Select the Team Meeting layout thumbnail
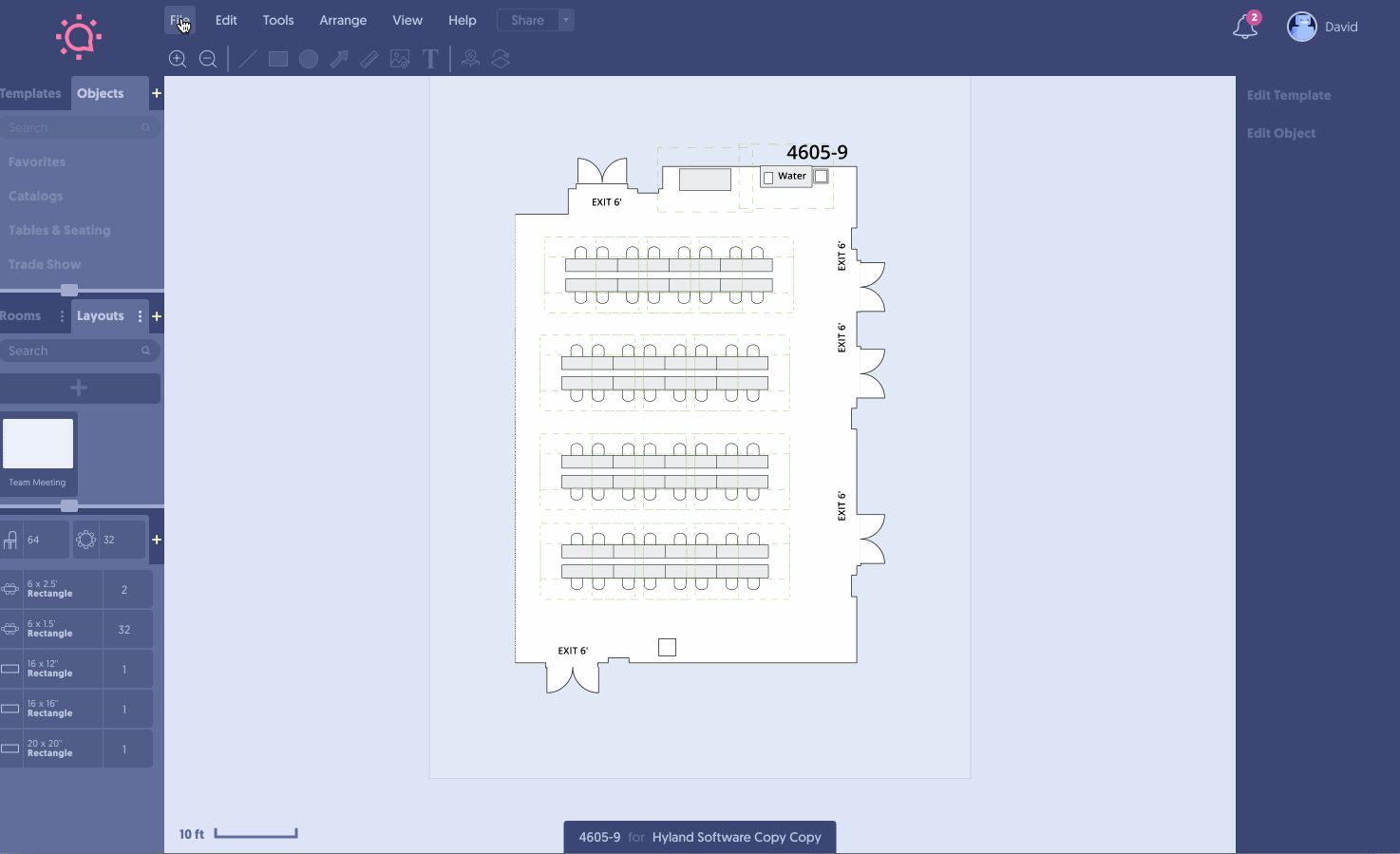Screen dimensions: 1400x854 38,445
